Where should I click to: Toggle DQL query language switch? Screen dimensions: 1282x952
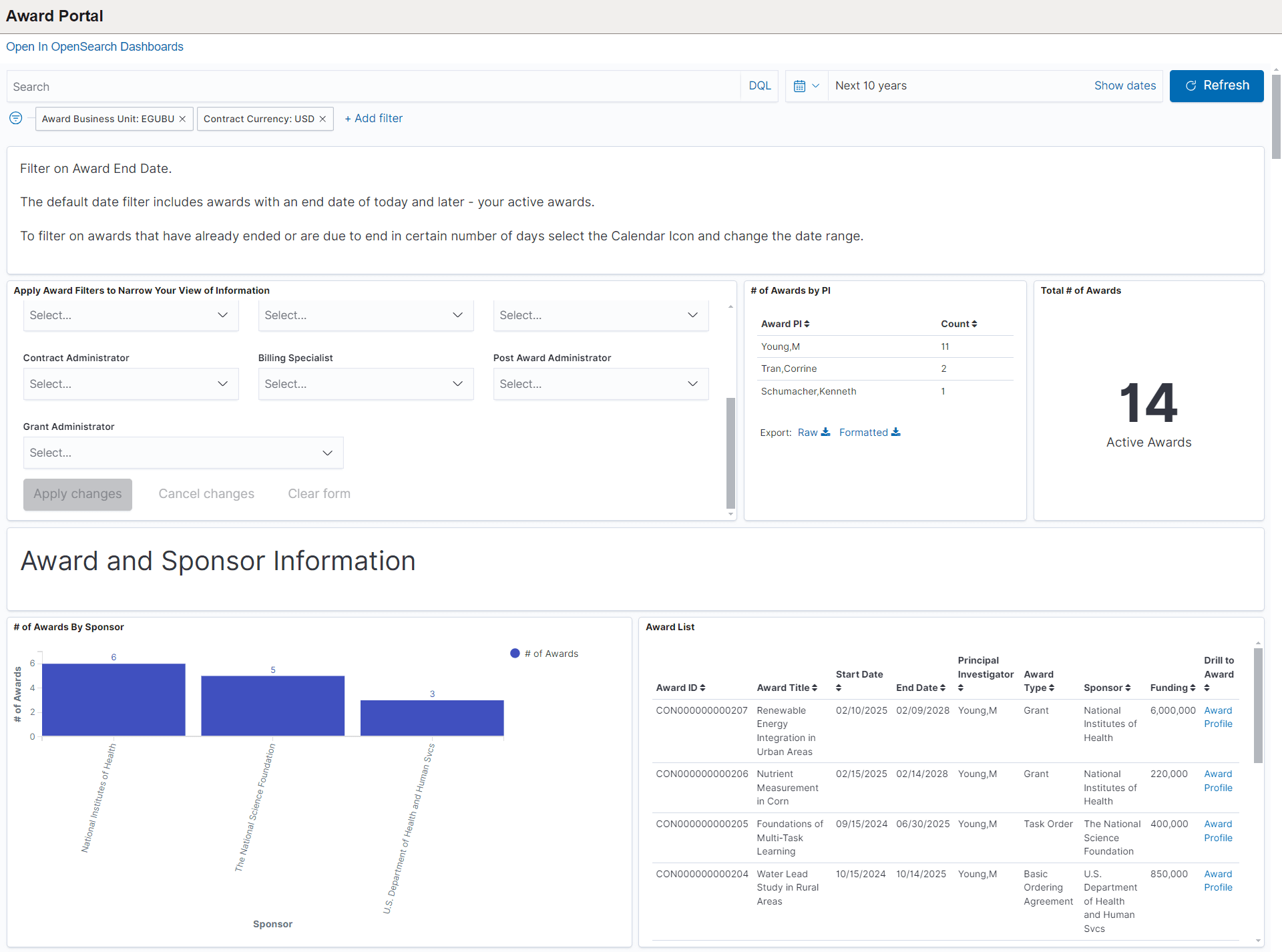[x=759, y=86]
